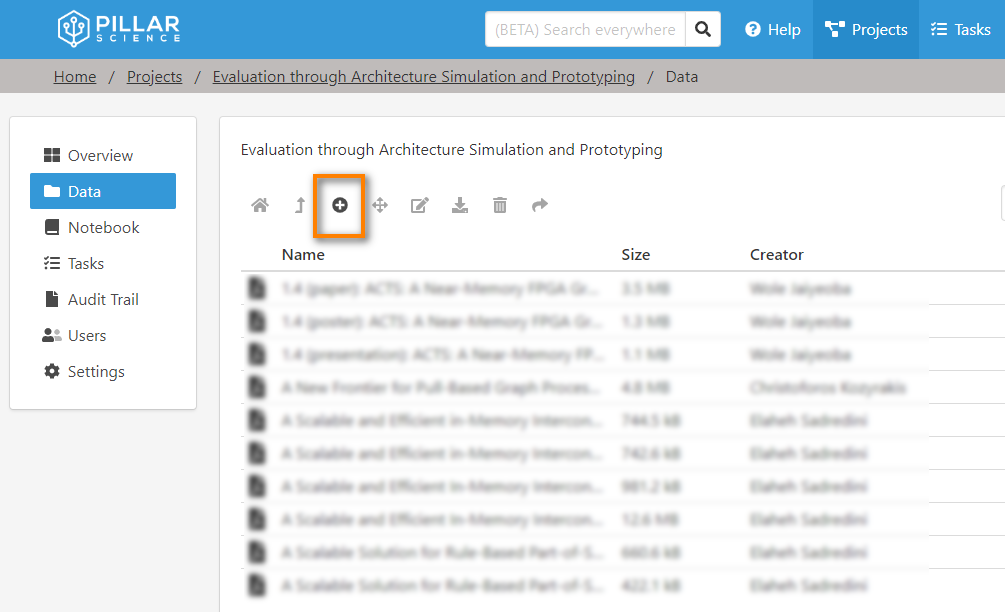Open the Help menu in header
This screenshot has height=612, width=1005.
pyautogui.click(x=773, y=29)
